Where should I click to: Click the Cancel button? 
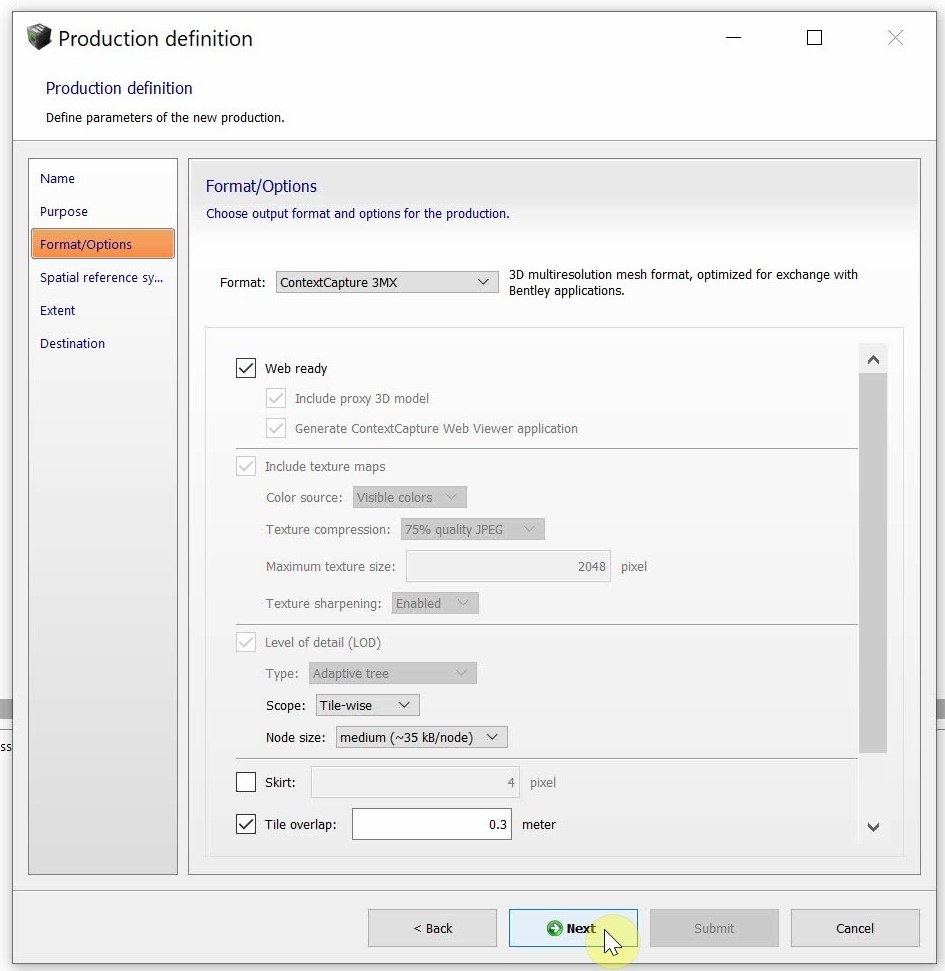click(x=855, y=928)
